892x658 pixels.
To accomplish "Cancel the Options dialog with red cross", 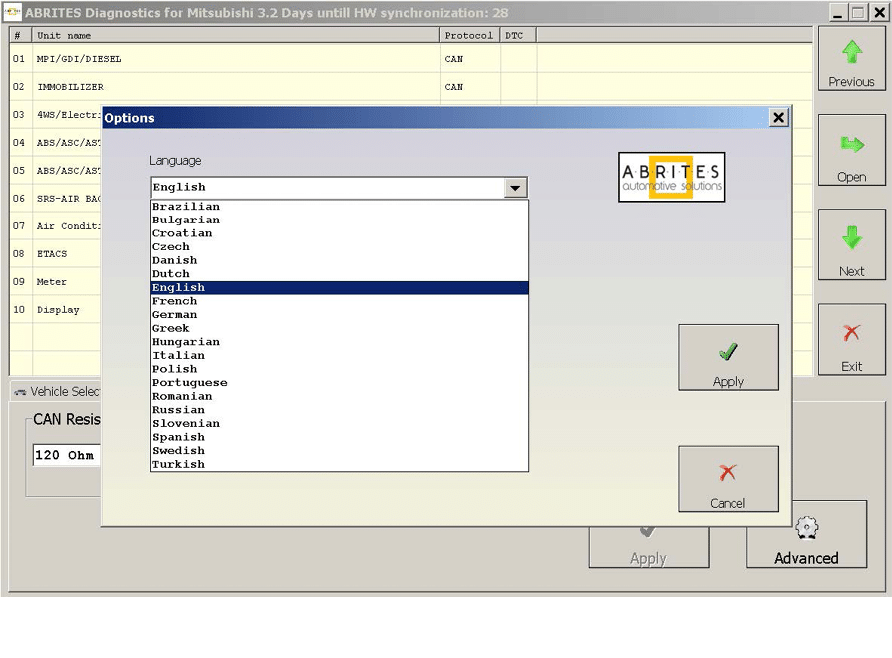I will pyautogui.click(x=728, y=478).
